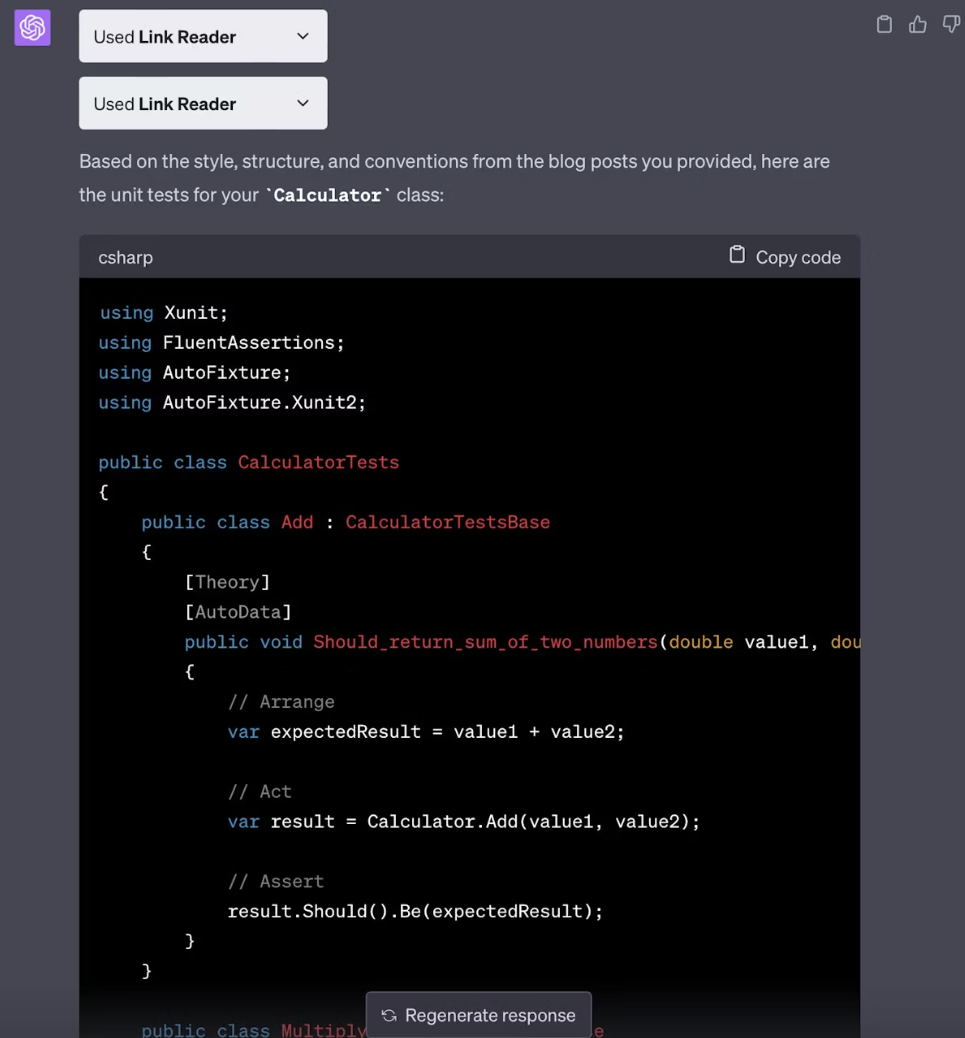Click the clipboard icon next to Copy code
The image size is (965, 1038).
(737, 254)
